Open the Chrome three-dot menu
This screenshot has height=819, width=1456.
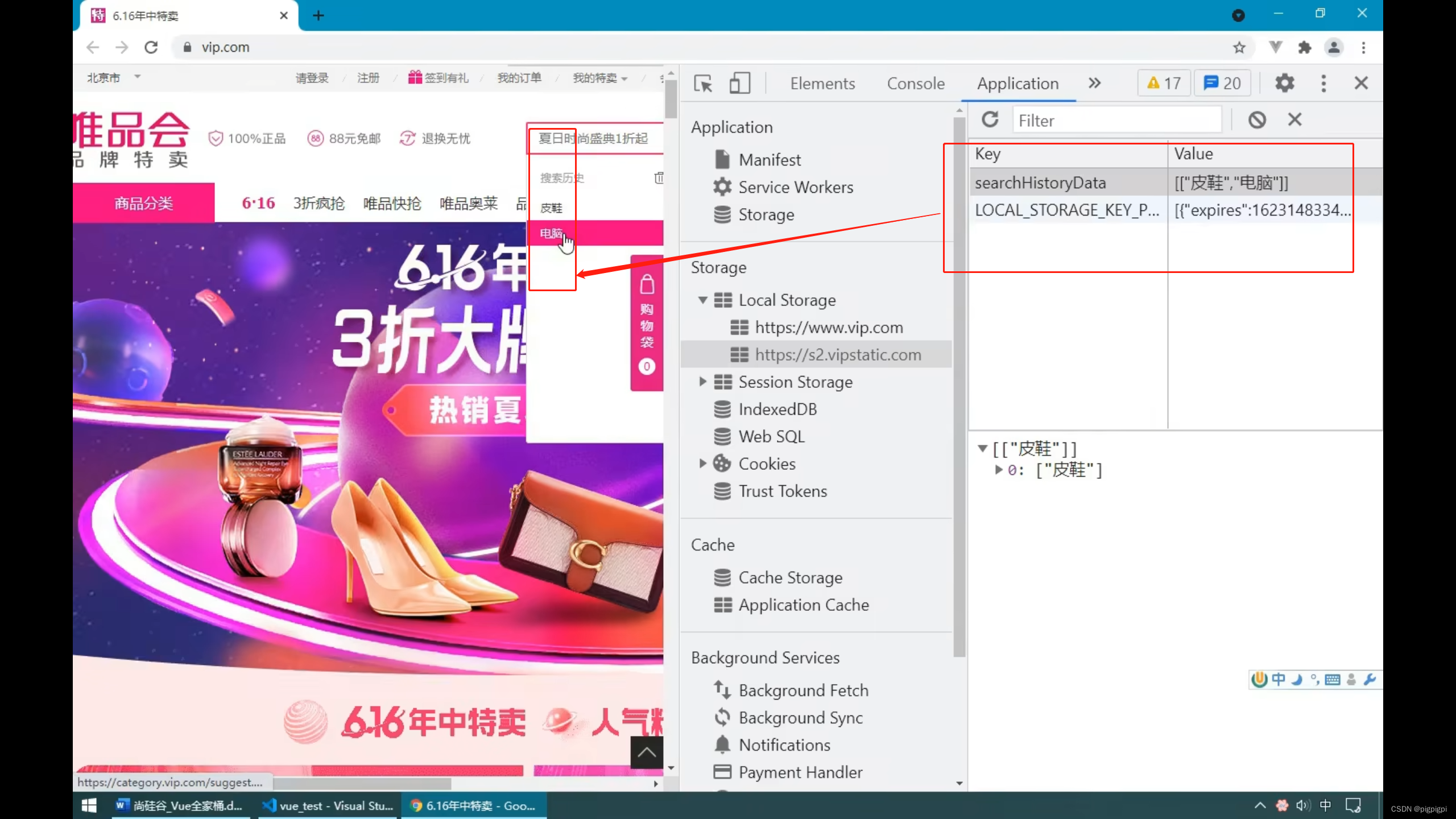(1363, 47)
